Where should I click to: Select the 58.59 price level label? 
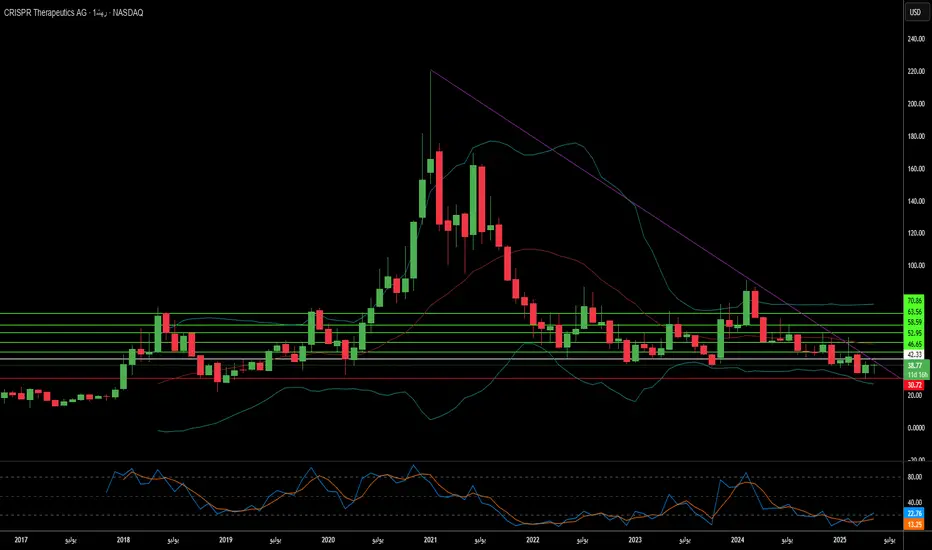pyautogui.click(x=914, y=322)
